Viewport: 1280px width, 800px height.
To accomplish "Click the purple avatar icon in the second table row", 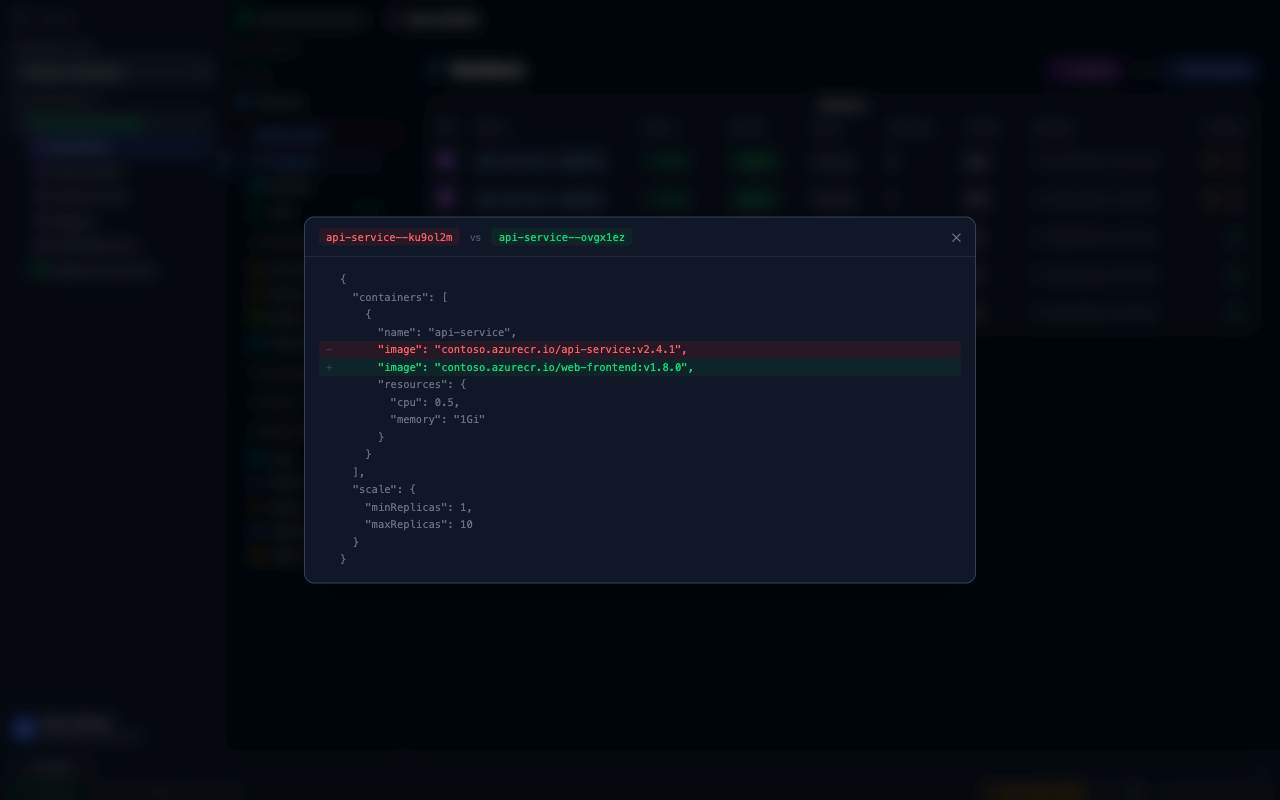I will pos(445,197).
